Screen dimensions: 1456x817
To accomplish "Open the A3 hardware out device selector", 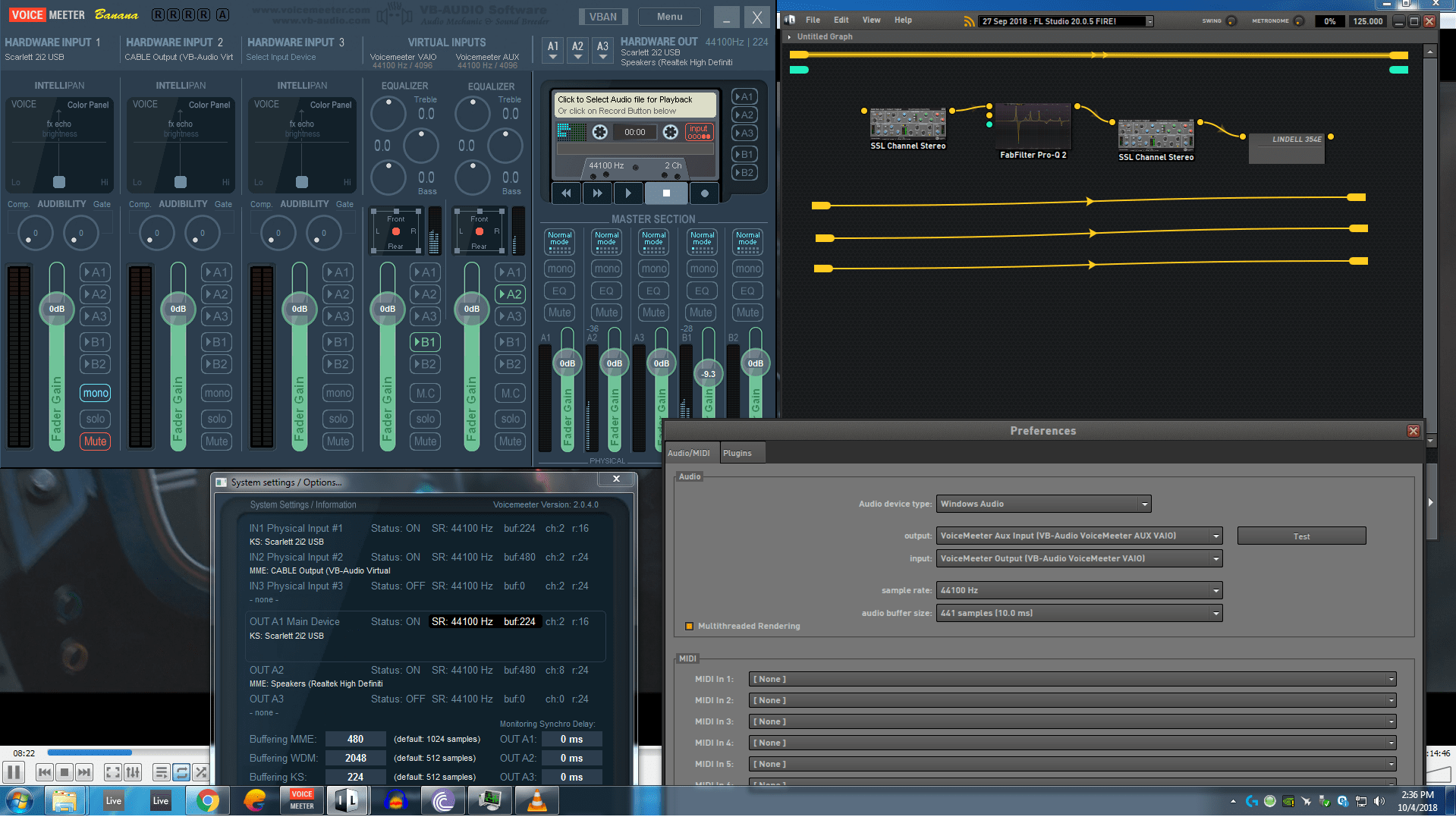I will coord(602,50).
